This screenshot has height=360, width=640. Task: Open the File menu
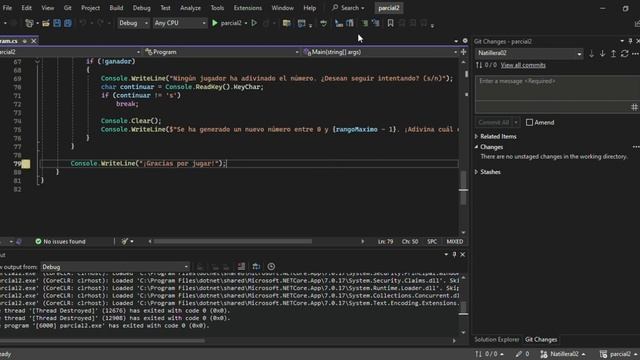pos(7,8)
